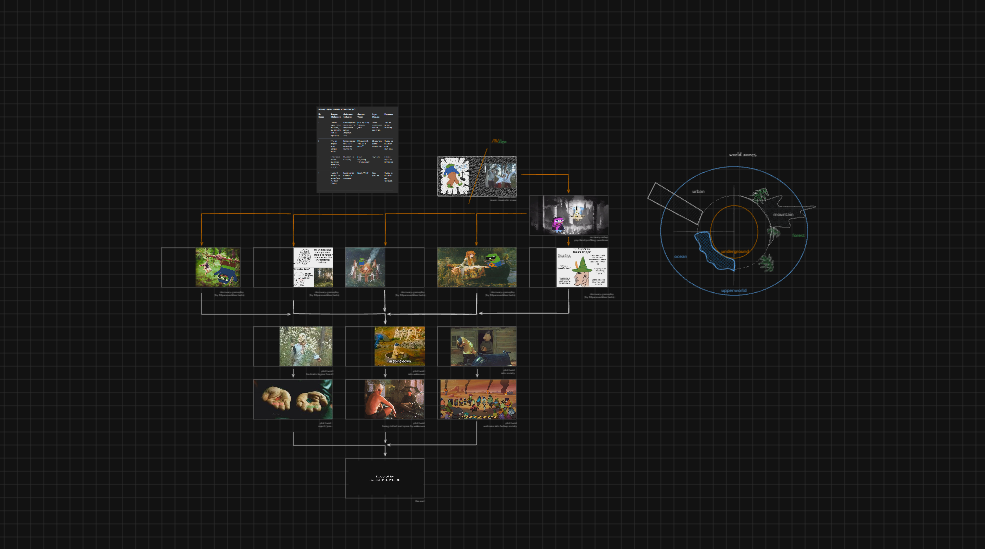Select the subtitled orange animation frame thumbnail

[400, 346]
